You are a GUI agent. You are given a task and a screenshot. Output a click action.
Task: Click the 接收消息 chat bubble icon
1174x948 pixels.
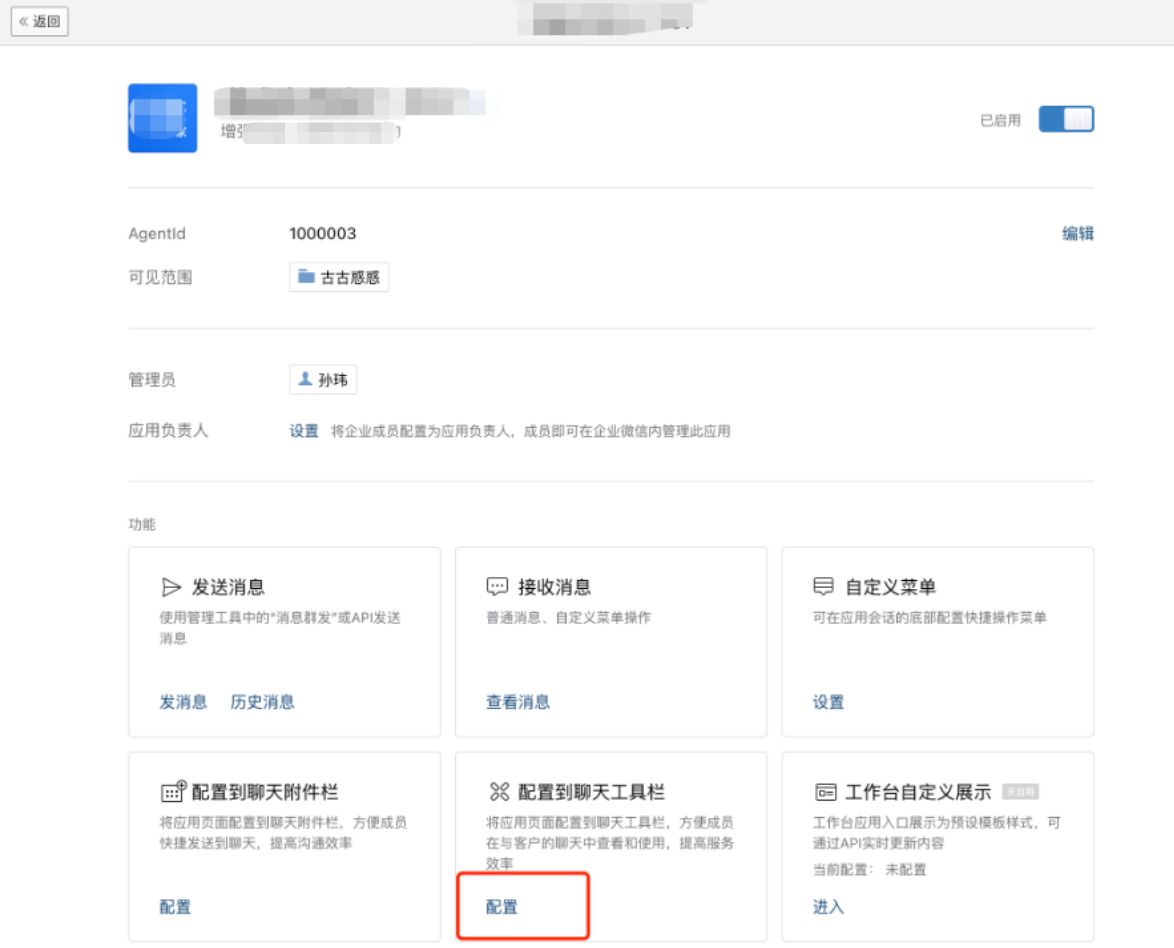coord(497,586)
